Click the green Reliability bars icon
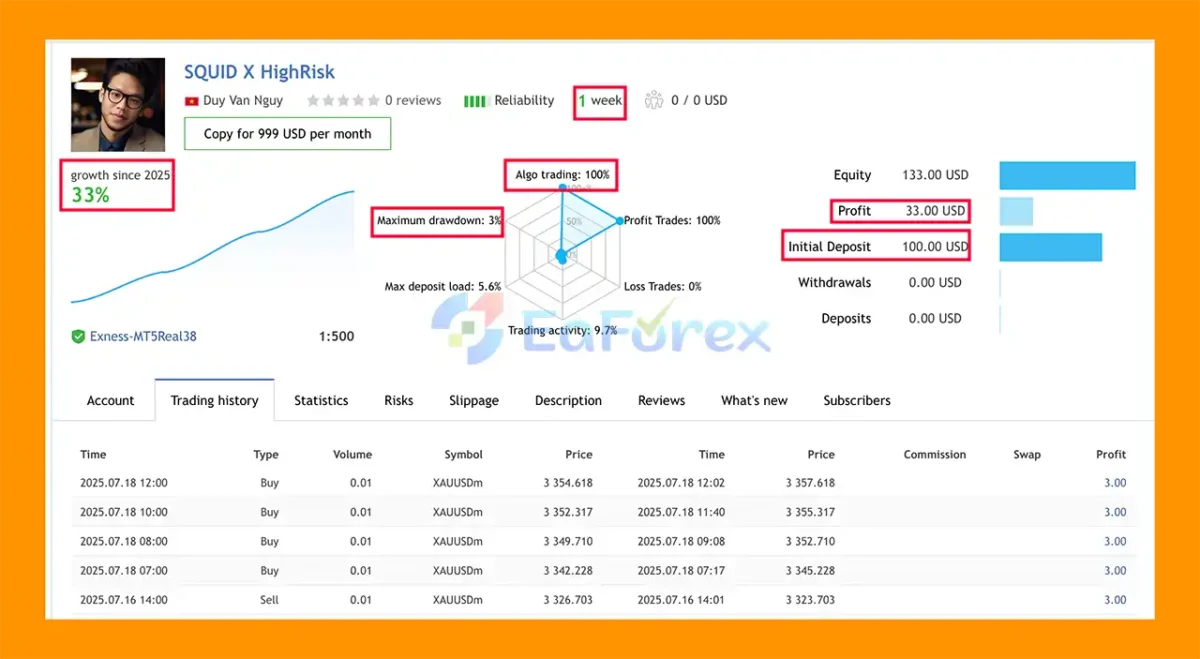Viewport: 1200px width, 659px height. tap(476, 101)
